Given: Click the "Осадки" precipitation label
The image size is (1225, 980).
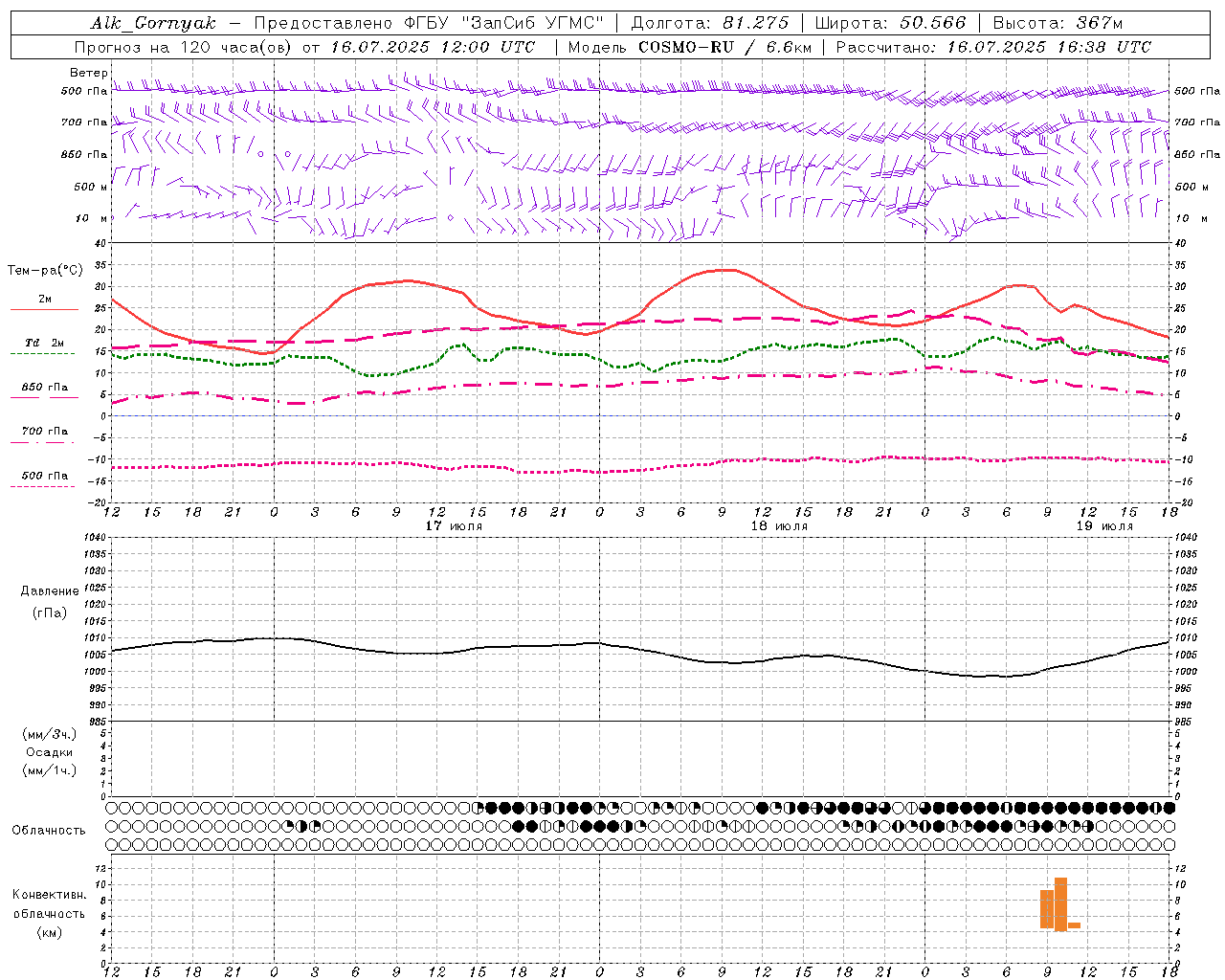Looking at the screenshot, I should click(50, 752).
